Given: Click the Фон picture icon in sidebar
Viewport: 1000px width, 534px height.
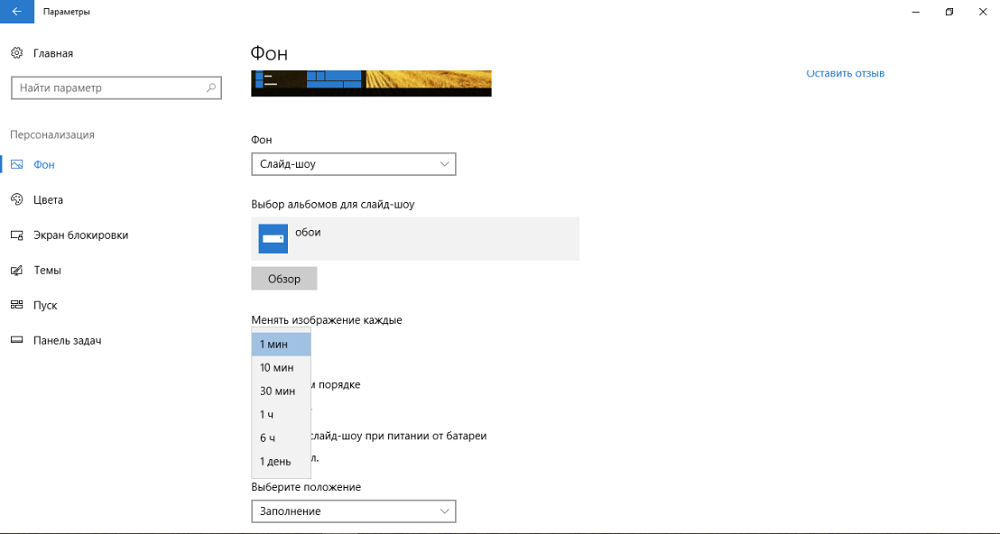Looking at the screenshot, I should (17, 165).
